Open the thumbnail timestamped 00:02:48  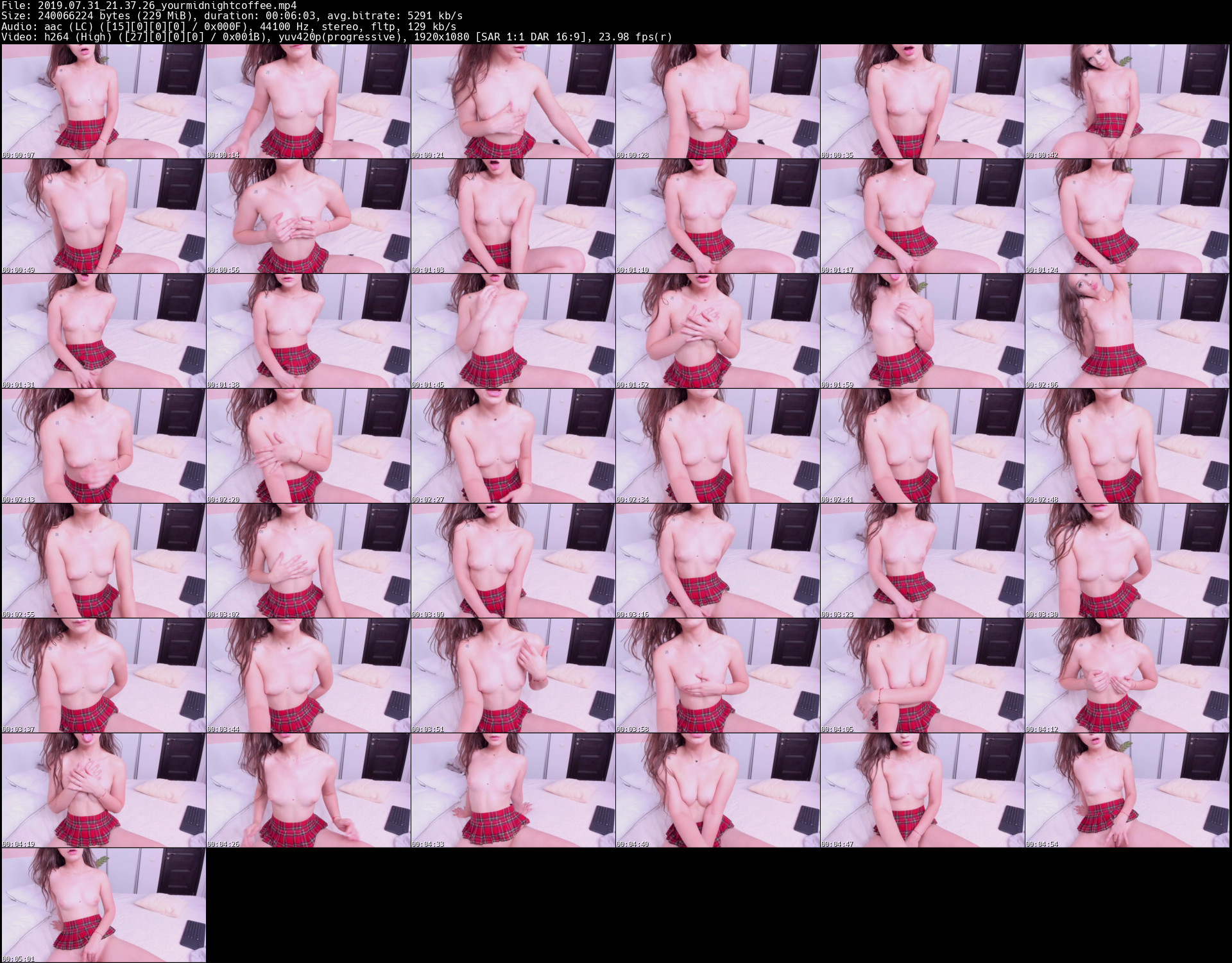click(1127, 446)
